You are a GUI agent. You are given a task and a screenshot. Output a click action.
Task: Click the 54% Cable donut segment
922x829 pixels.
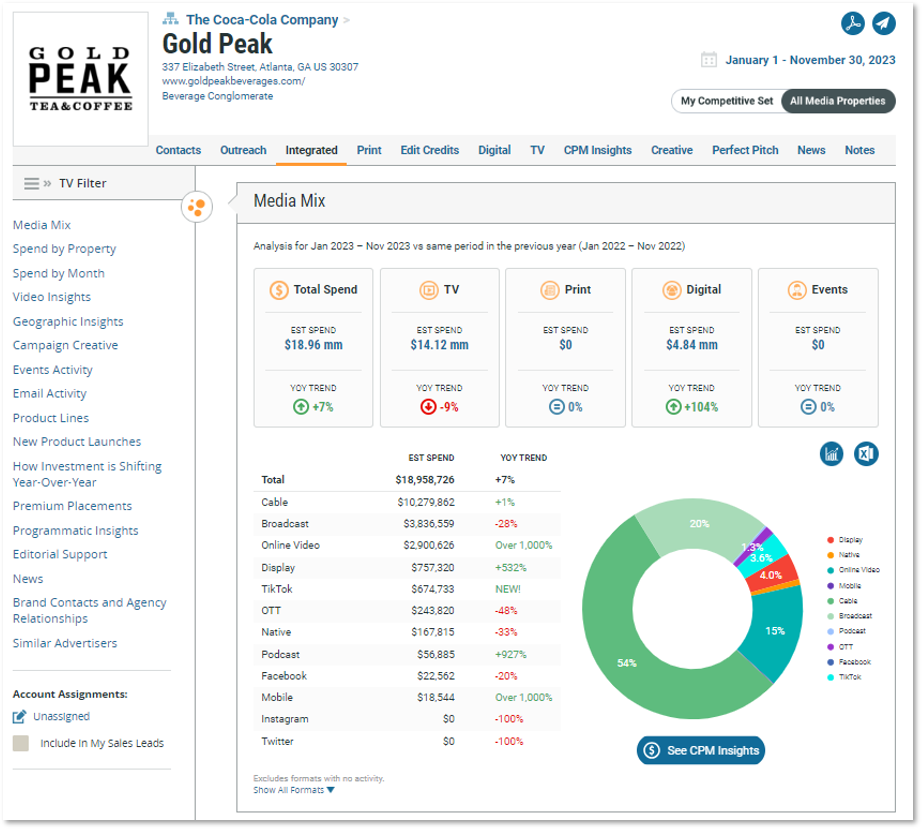pos(627,663)
